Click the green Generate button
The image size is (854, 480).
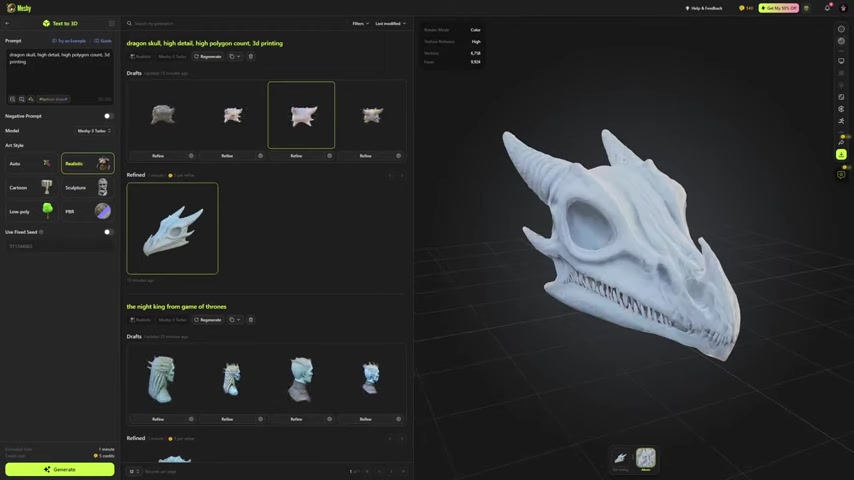[59, 469]
